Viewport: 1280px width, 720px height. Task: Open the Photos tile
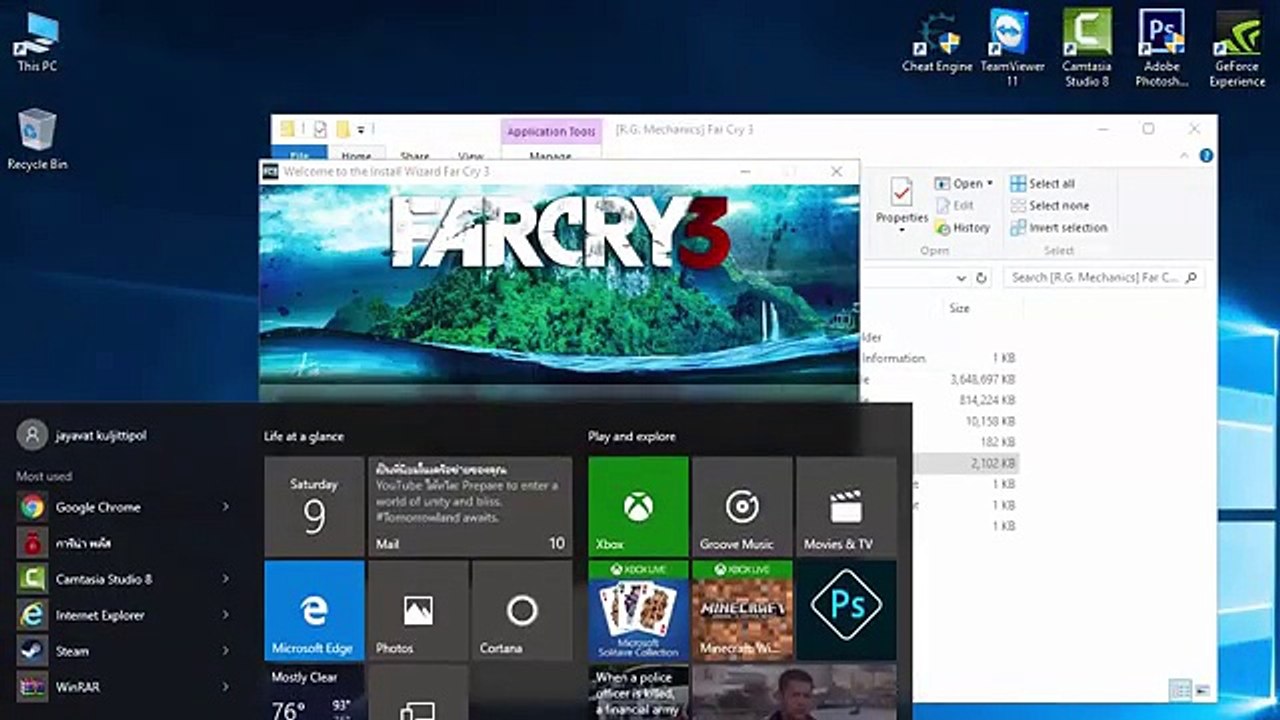418,610
